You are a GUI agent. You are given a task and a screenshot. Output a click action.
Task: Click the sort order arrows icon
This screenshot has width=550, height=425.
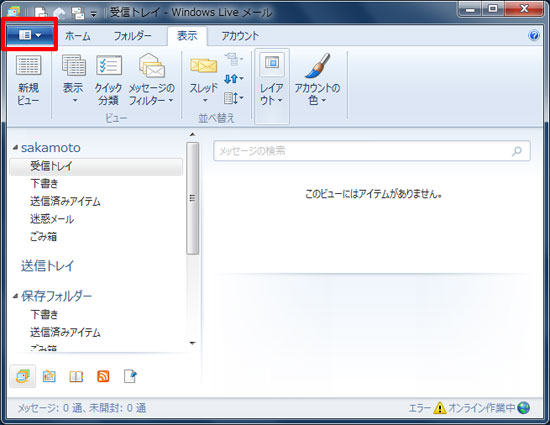[234, 79]
